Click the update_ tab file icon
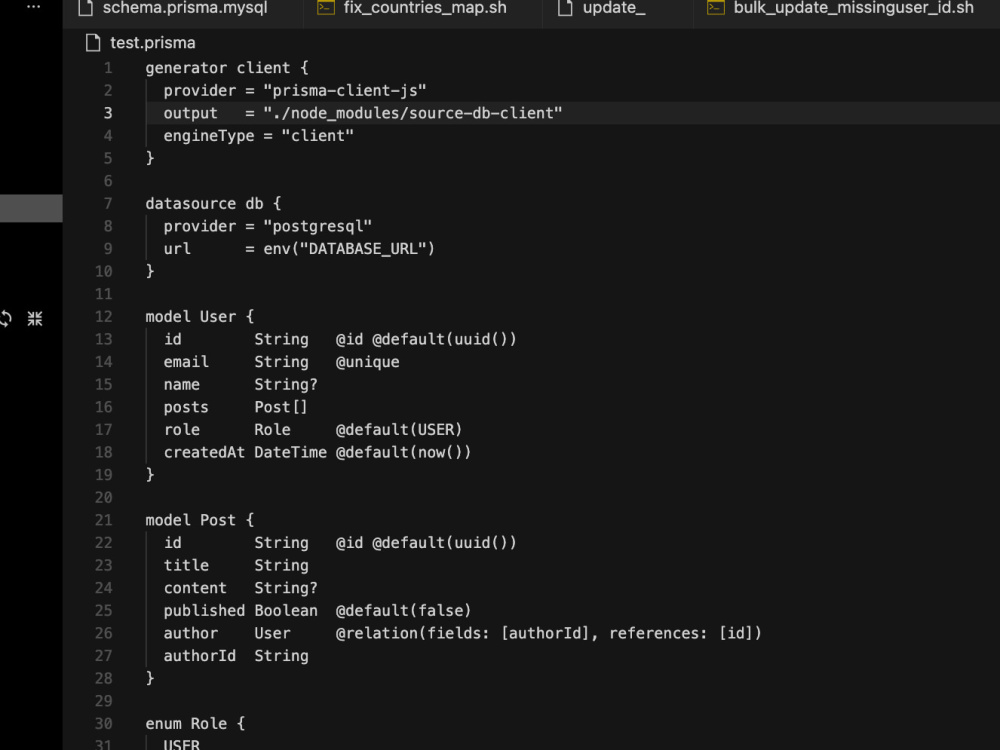Screen dimensions: 1000x750 point(565,8)
